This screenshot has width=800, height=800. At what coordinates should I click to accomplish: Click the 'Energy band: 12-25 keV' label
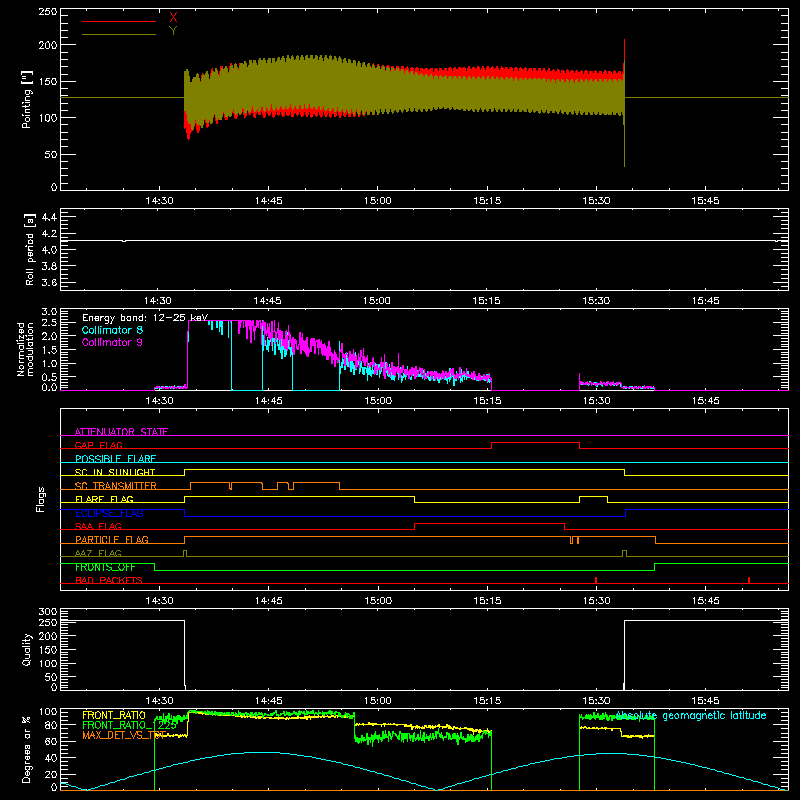pos(145,318)
